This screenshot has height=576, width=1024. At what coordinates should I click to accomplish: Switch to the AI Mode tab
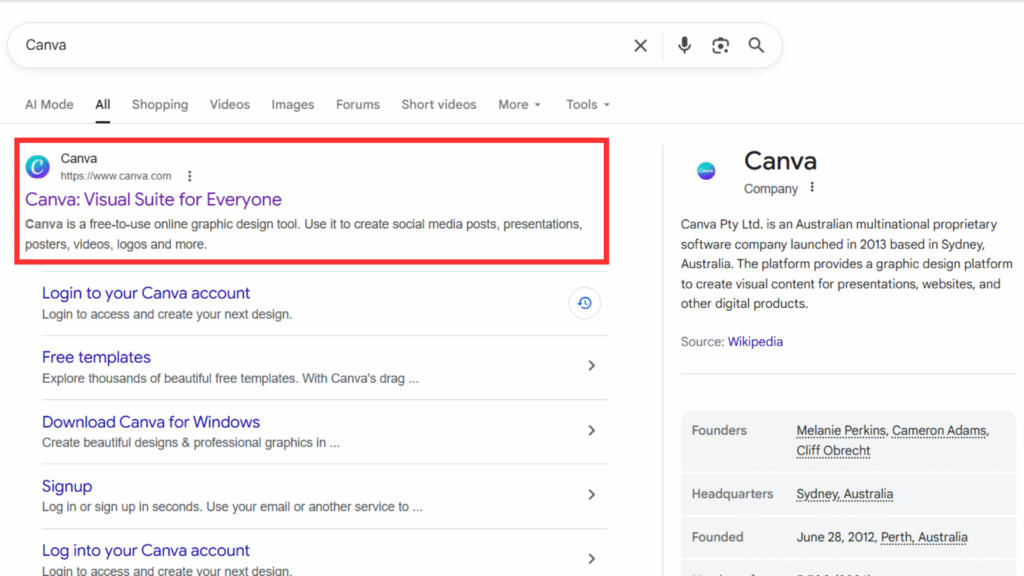(x=49, y=105)
